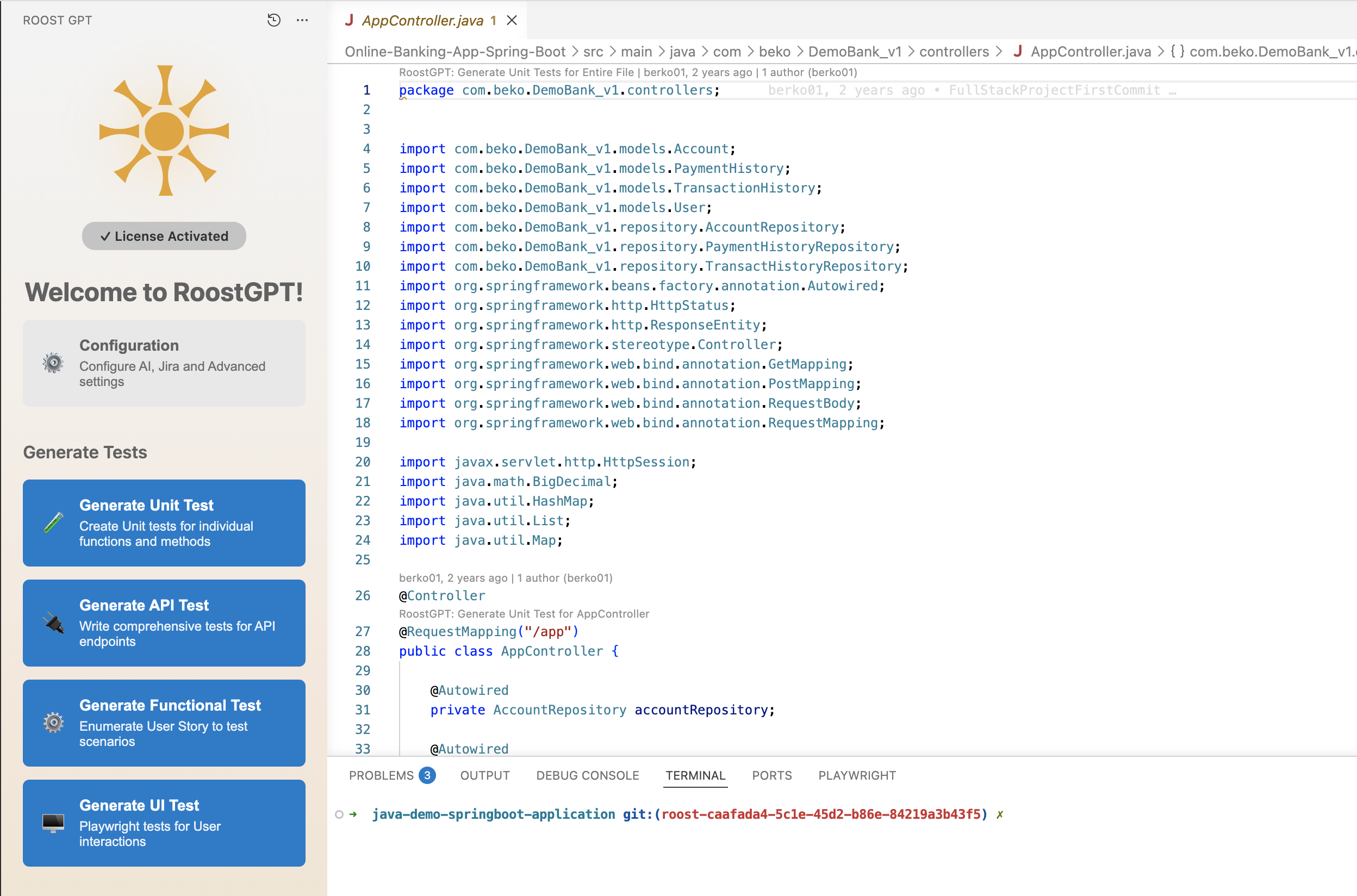Expand the terminal command circle indicator
This screenshot has width=1357, height=896.
[339, 814]
